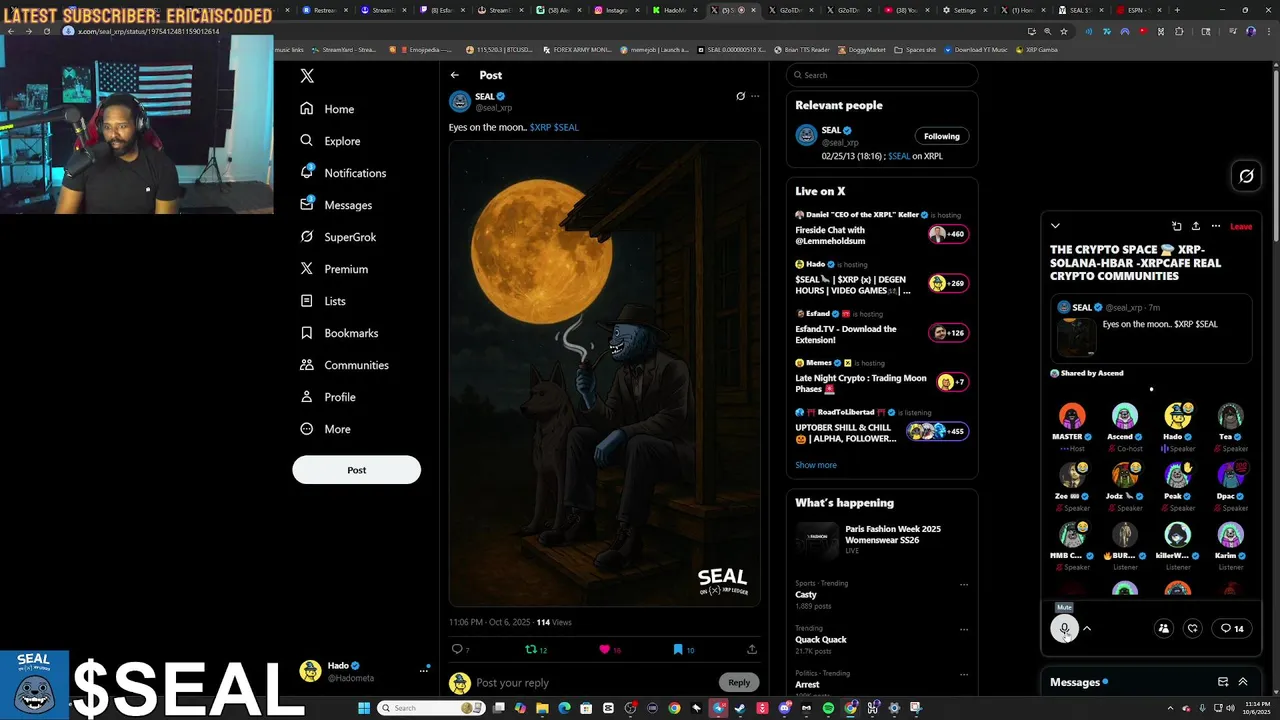Screen dimensions: 1280x720
Task: Click the $XRP cashtag link in post
Action: [540, 127]
